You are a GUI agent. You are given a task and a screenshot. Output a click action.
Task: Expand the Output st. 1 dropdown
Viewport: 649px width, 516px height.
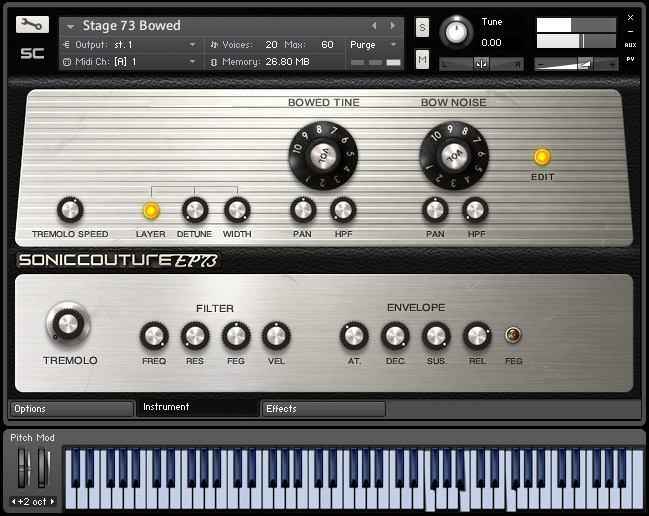192,44
